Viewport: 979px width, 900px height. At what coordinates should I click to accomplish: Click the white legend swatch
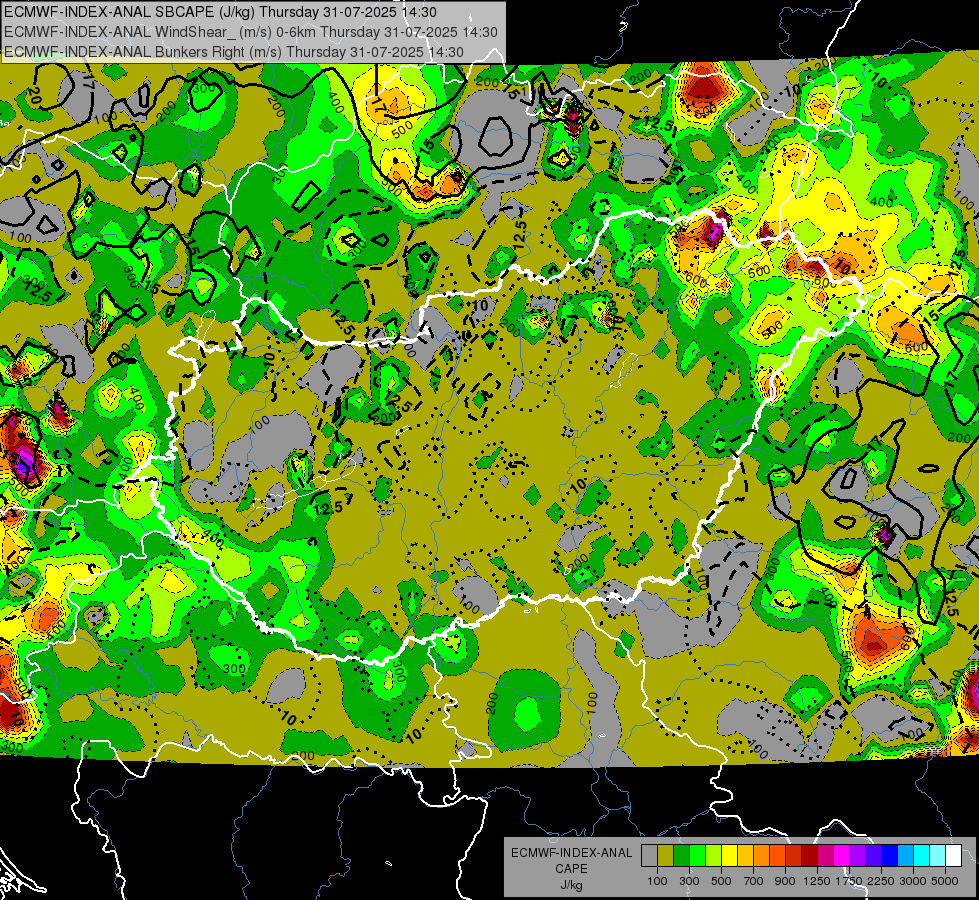click(x=953, y=856)
